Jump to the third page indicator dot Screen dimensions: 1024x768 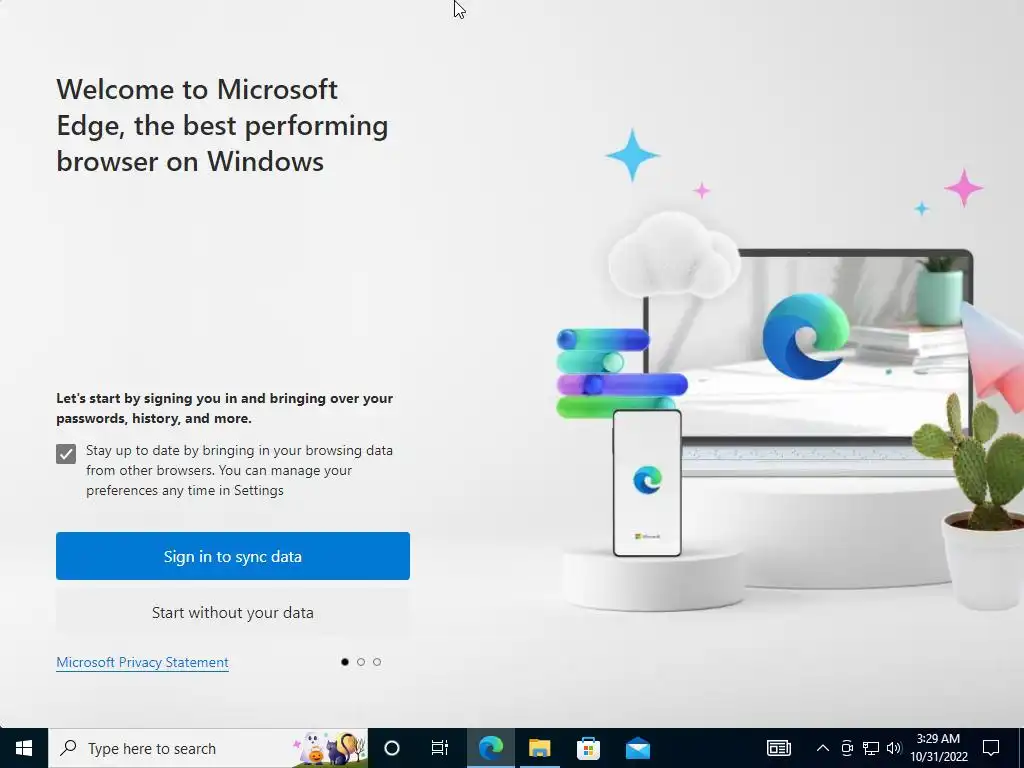tap(377, 662)
